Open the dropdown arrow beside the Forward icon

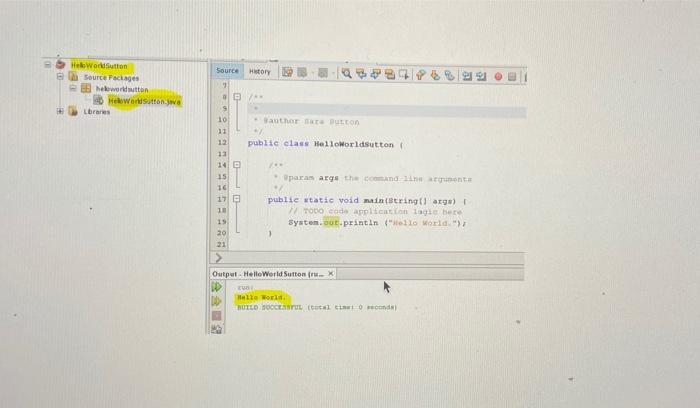(333, 73)
